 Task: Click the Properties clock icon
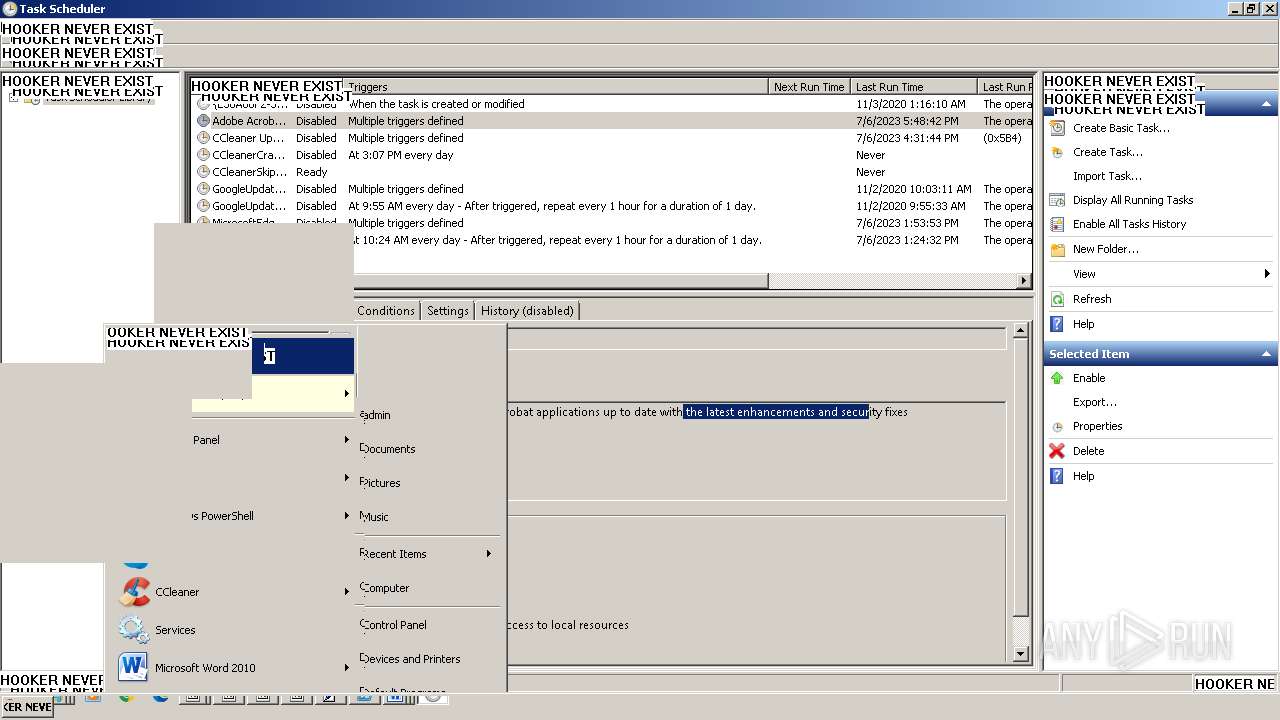click(x=1057, y=426)
